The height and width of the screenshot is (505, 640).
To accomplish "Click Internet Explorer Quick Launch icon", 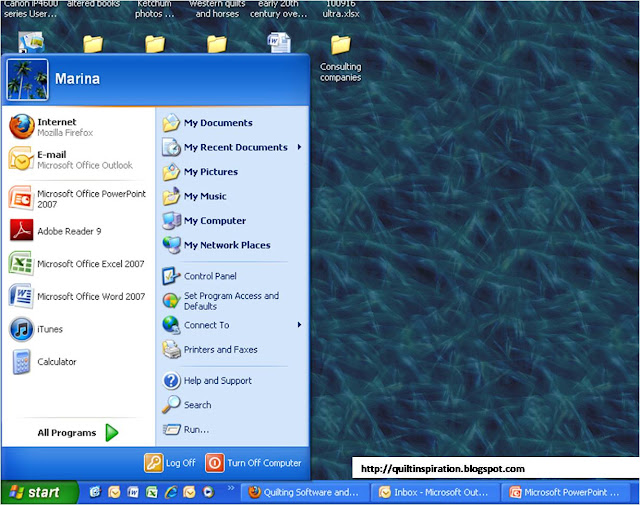I will click(x=171, y=492).
